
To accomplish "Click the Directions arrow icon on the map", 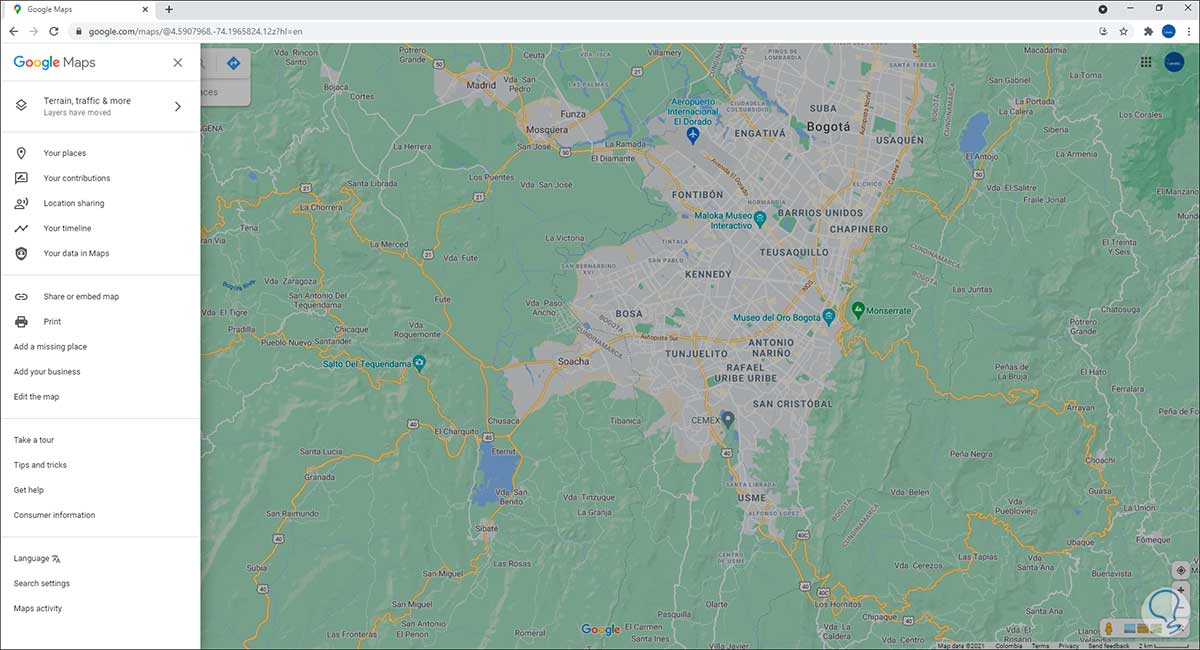I will click(233, 63).
